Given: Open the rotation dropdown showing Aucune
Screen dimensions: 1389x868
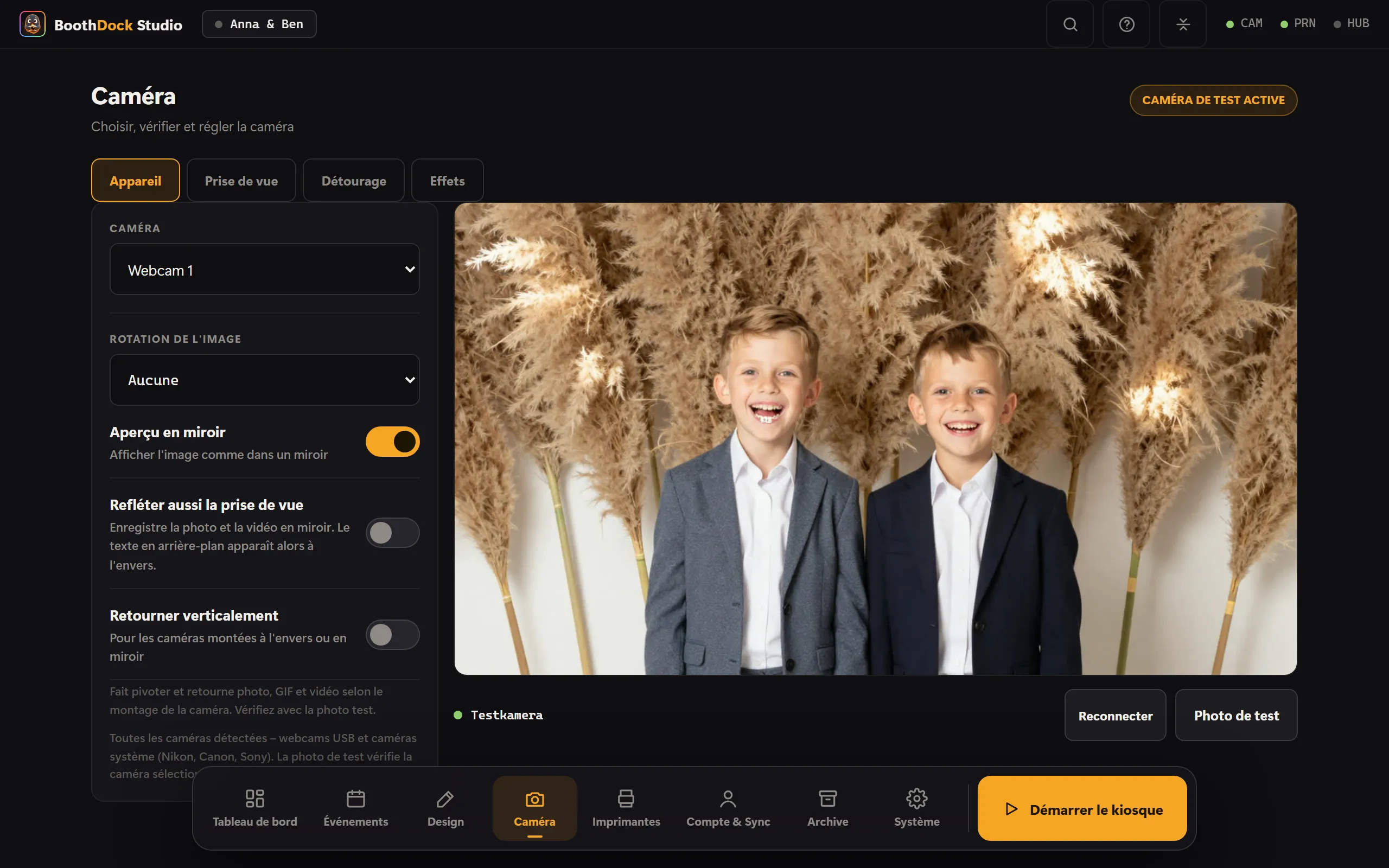Looking at the screenshot, I should click(x=265, y=379).
